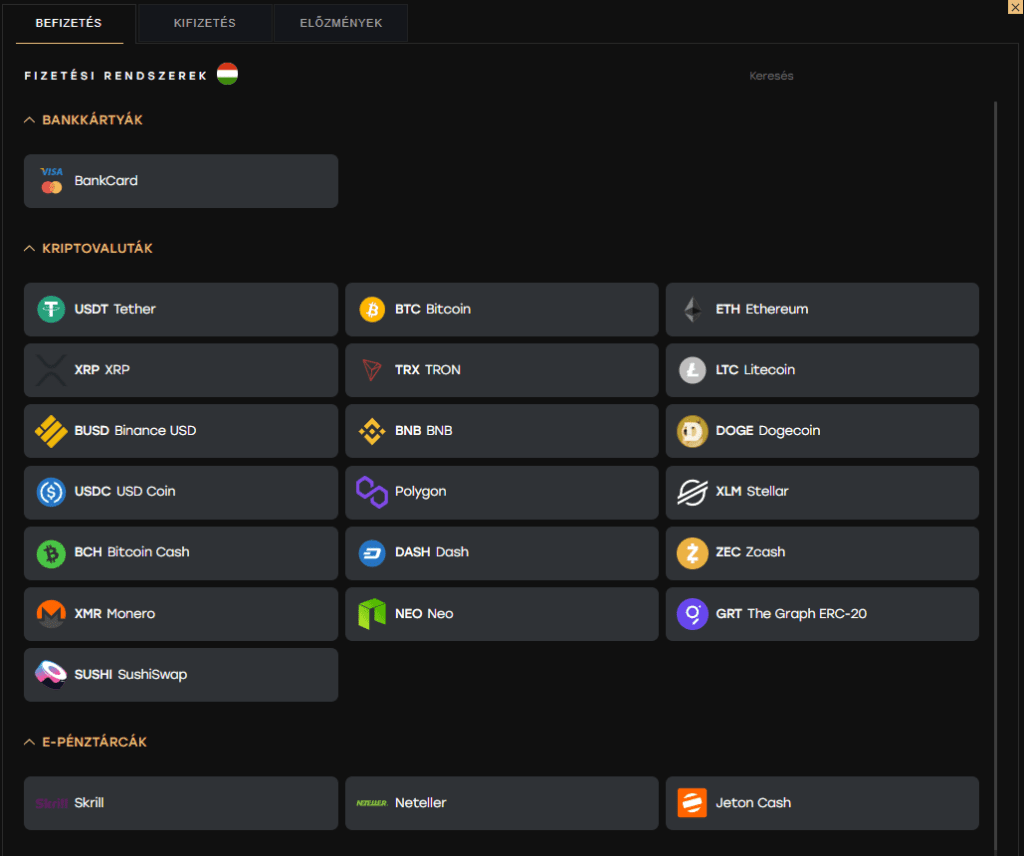Switch to the Befizetés tab
1024x856 pixels.
[69, 24]
